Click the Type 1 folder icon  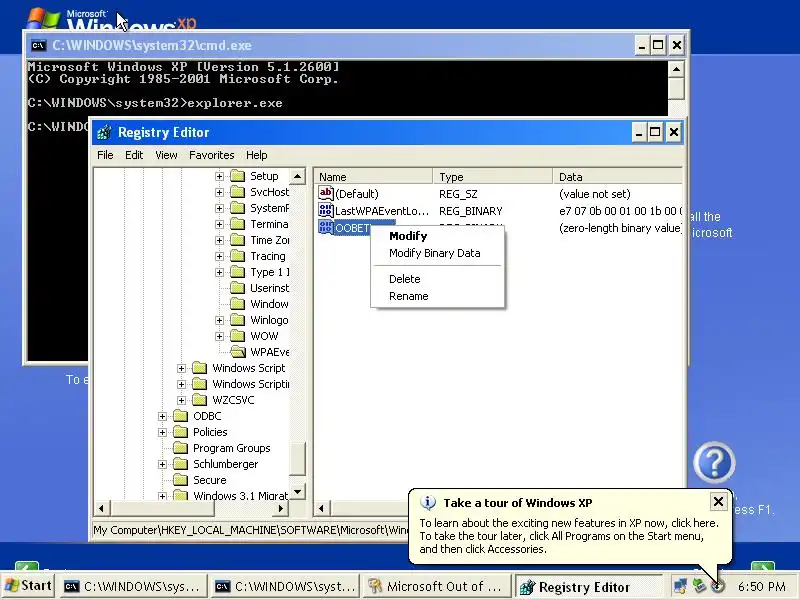(238, 272)
